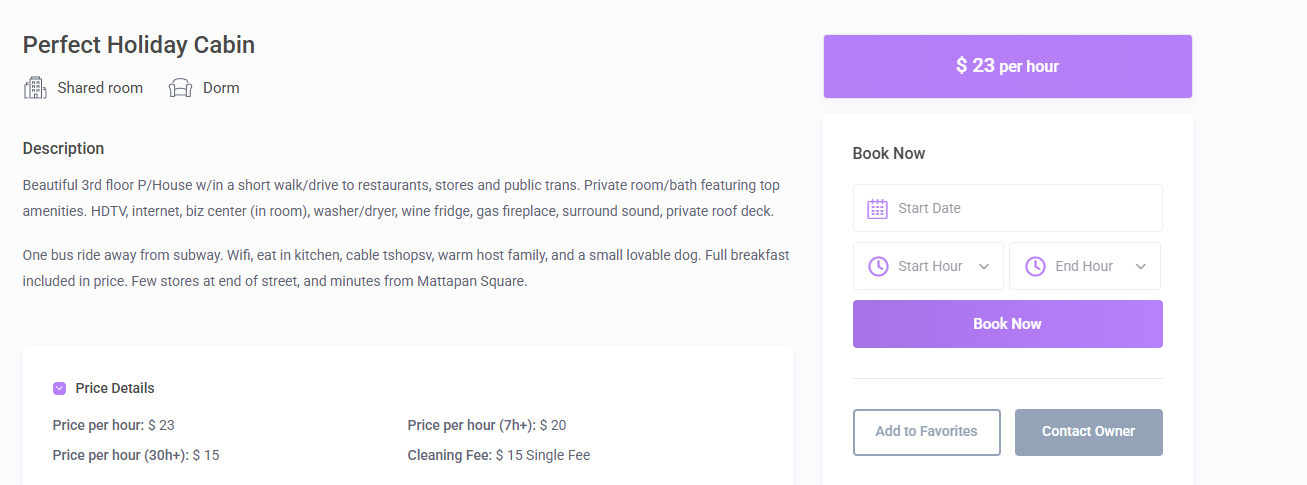Click the Cleaning Fee price line
This screenshot has width=1307, height=485.
point(498,455)
